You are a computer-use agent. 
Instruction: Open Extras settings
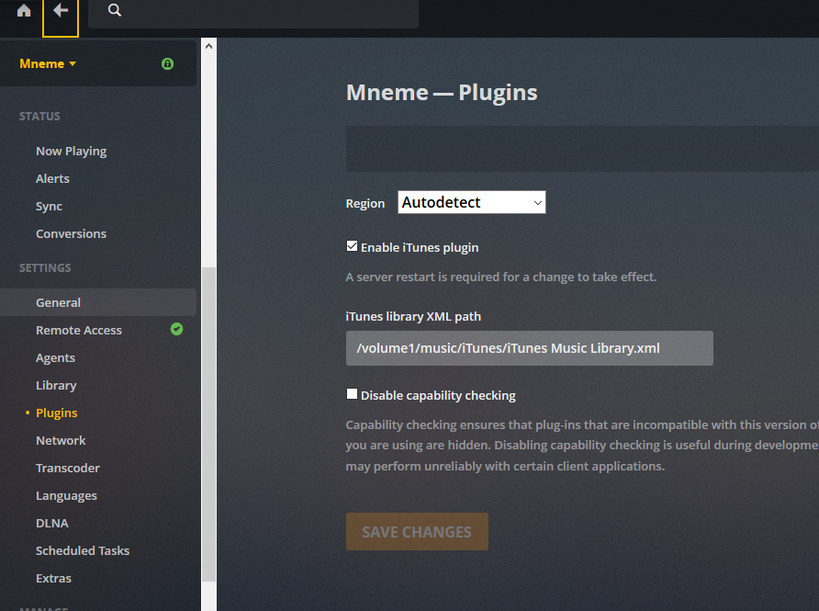53,579
